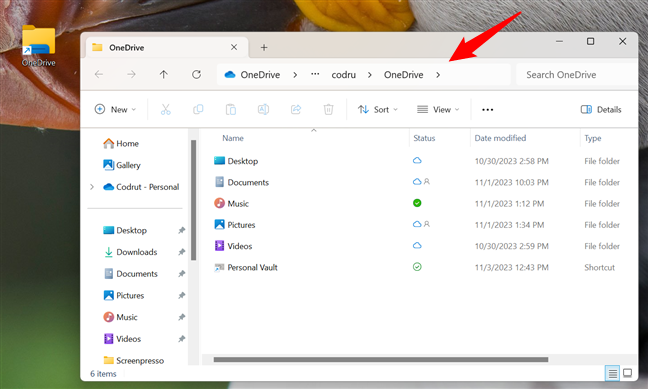Open Screenpresso folder in sidebar
Viewport: 648px width, 389px height.
tap(133, 360)
